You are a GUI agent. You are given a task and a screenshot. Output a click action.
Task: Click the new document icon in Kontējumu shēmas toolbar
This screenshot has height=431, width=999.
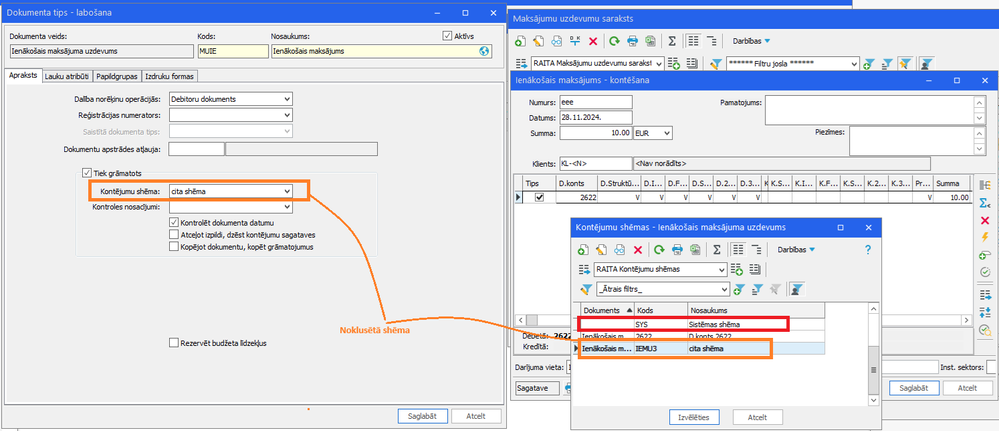(584, 249)
